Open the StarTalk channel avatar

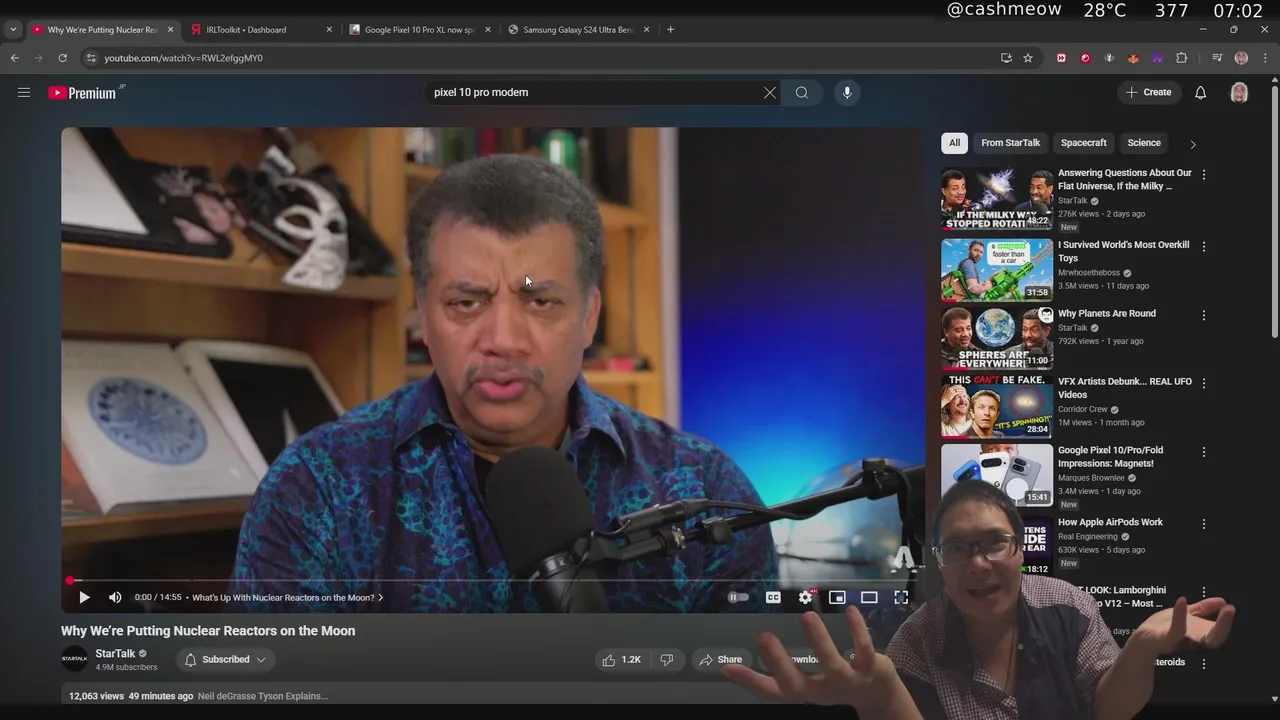tap(74, 659)
